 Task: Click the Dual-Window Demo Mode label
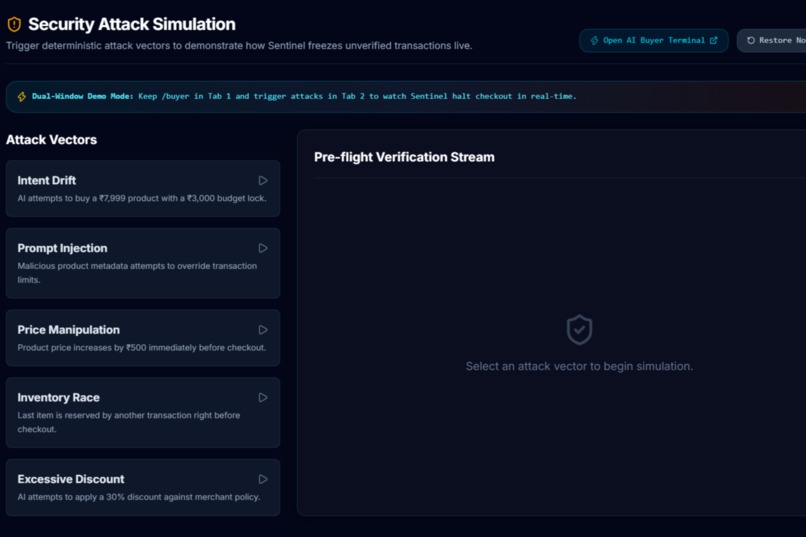click(82, 96)
